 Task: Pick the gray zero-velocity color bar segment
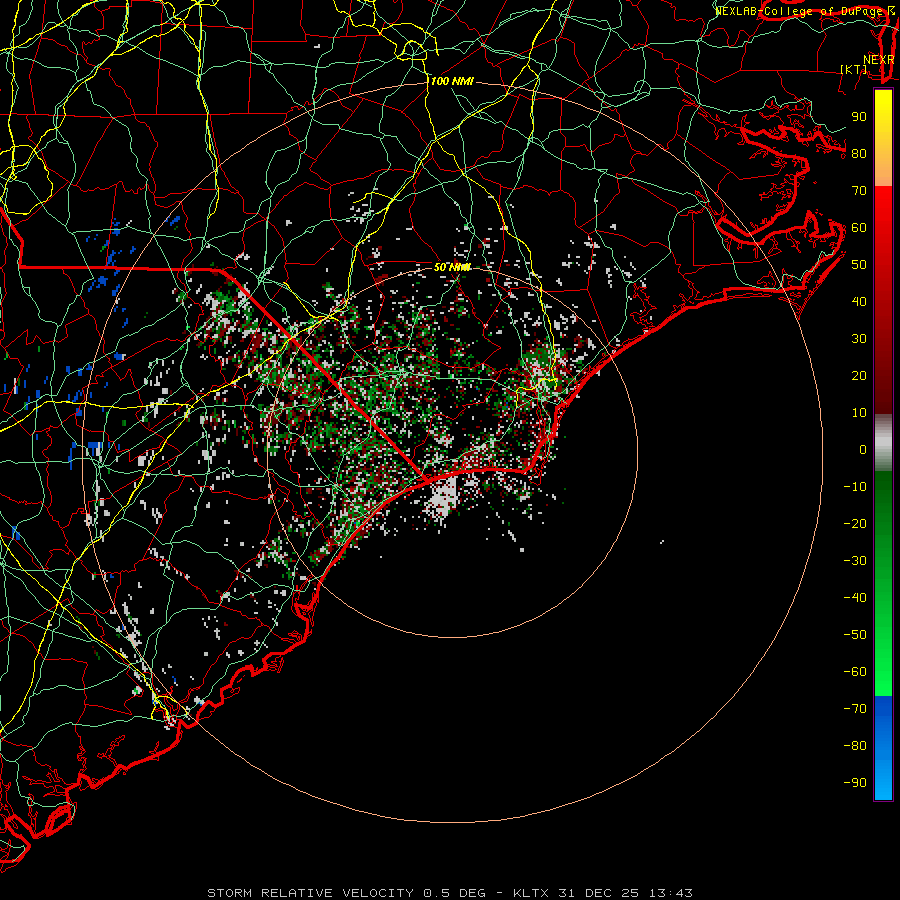883,443
